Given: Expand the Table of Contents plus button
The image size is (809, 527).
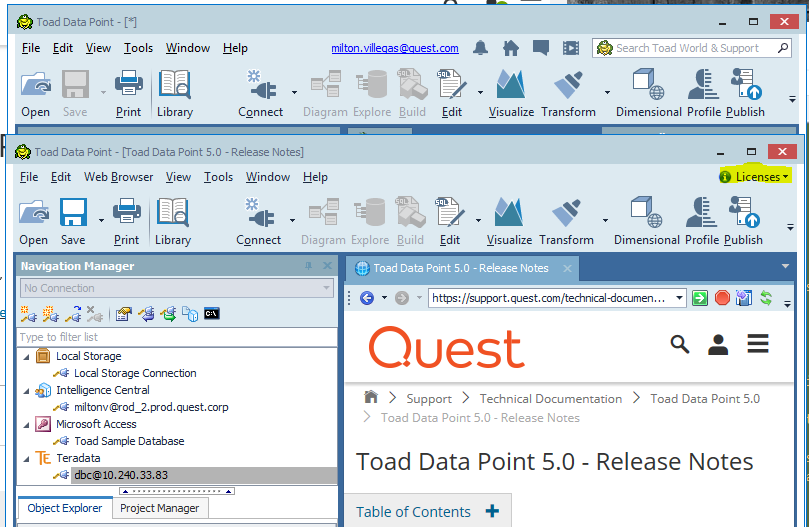Looking at the screenshot, I should pos(492,511).
